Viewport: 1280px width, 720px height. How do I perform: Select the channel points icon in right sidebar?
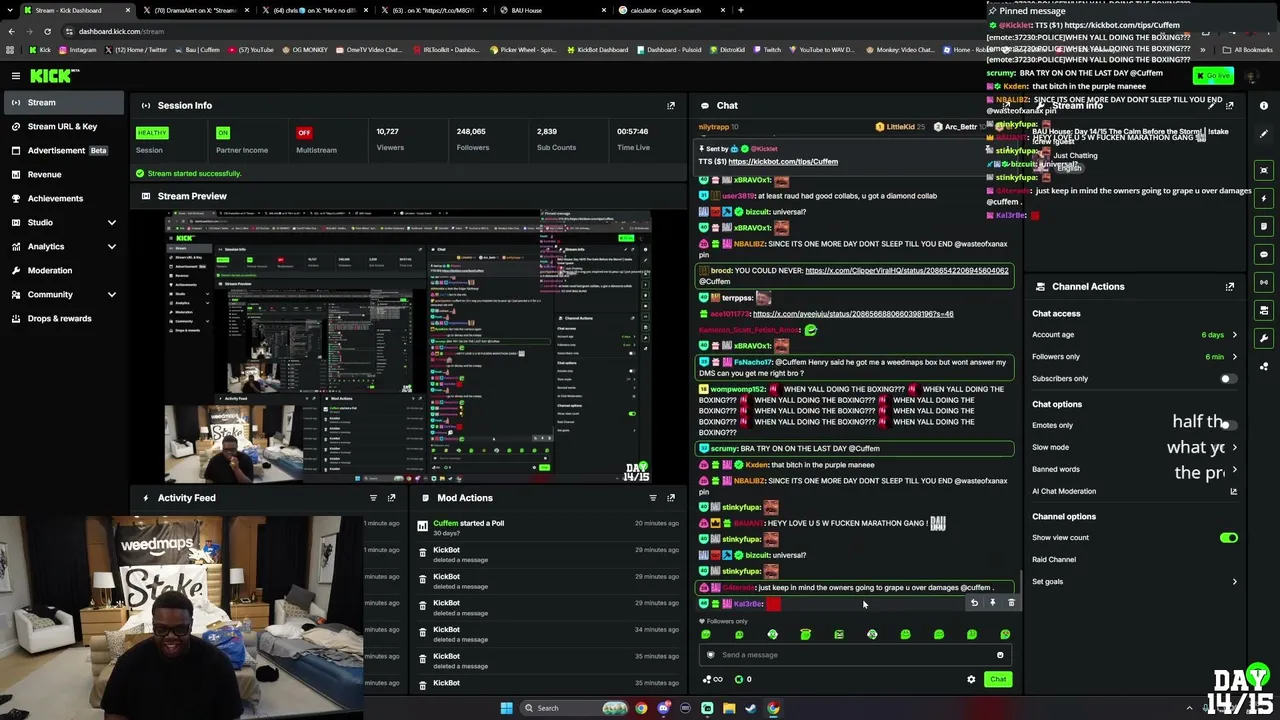pos(1264,366)
